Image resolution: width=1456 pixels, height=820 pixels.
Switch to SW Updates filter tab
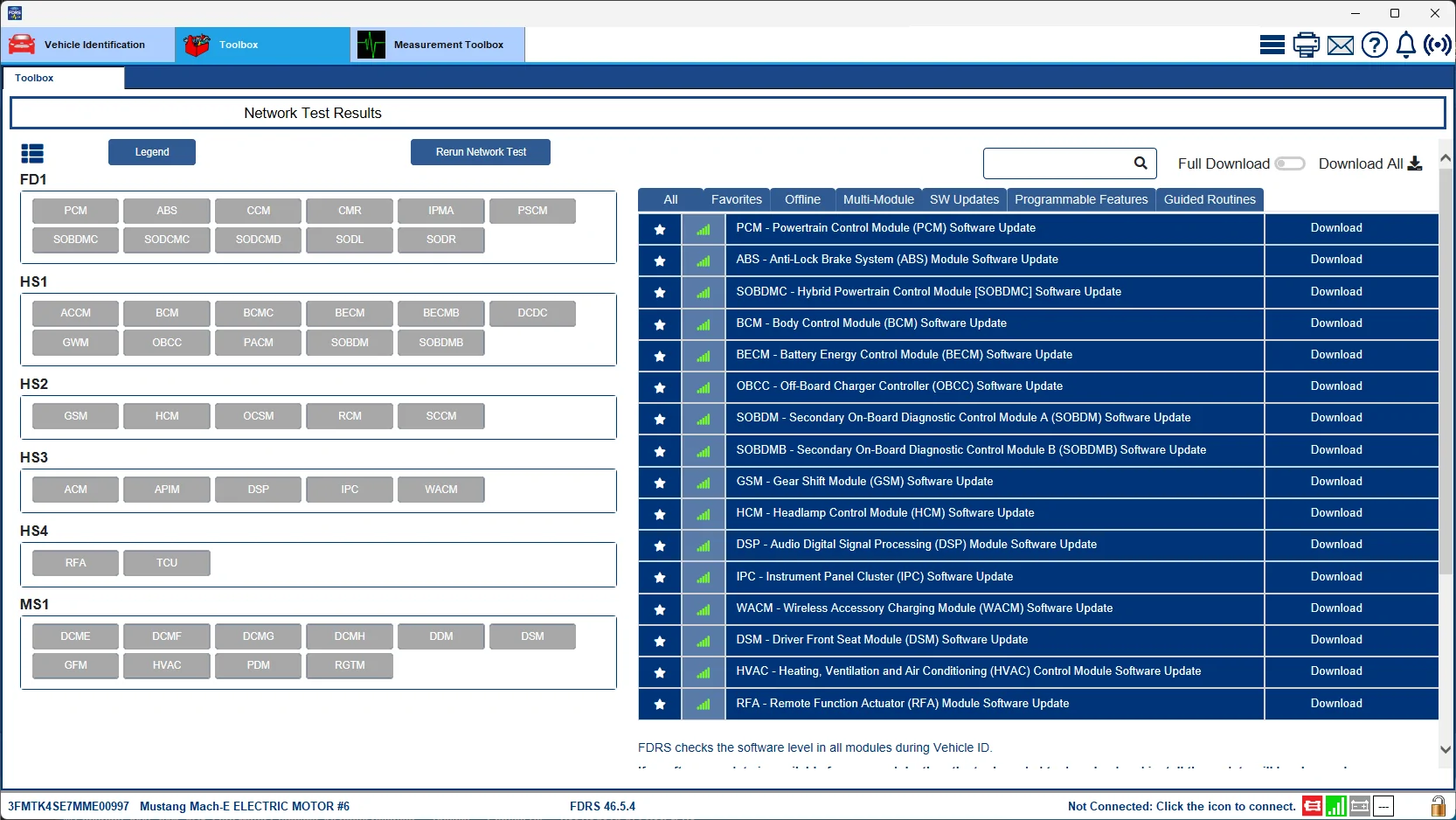(x=964, y=199)
